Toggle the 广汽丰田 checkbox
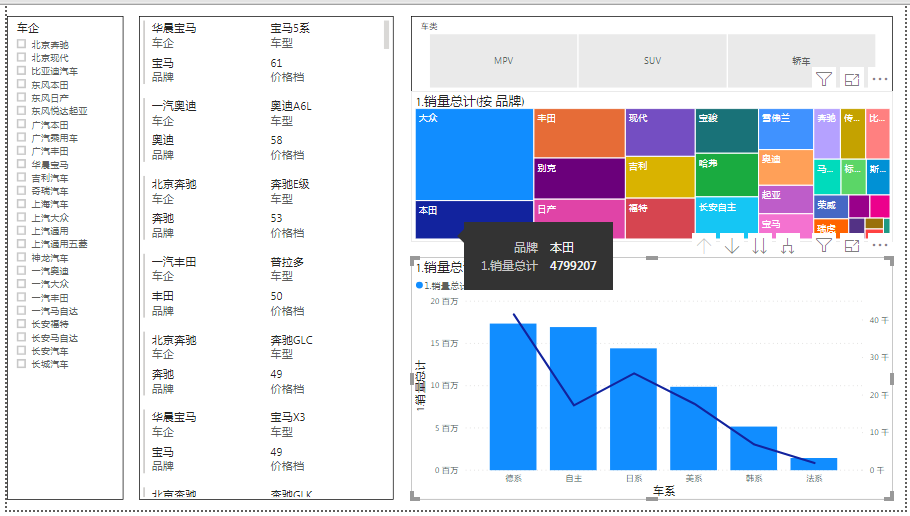 point(21,150)
